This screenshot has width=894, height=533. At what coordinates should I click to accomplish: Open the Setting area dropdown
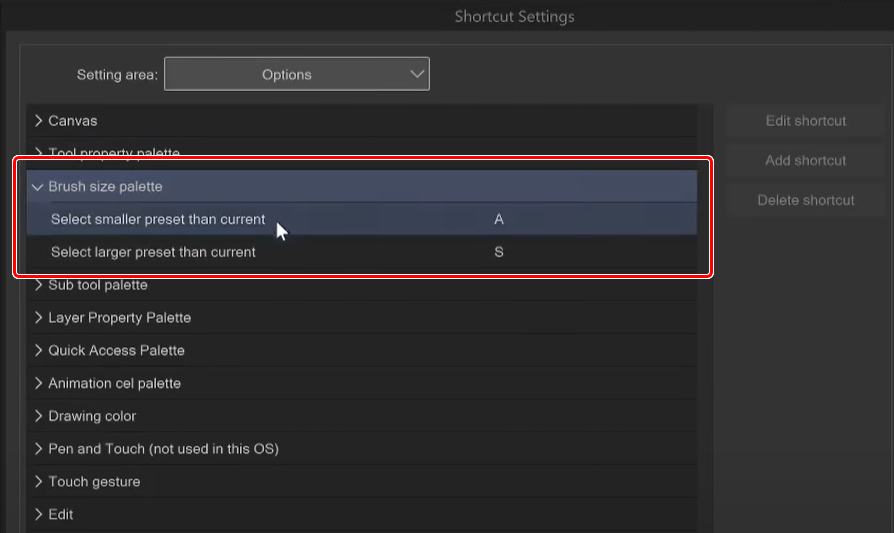click(x=296, y=74)
